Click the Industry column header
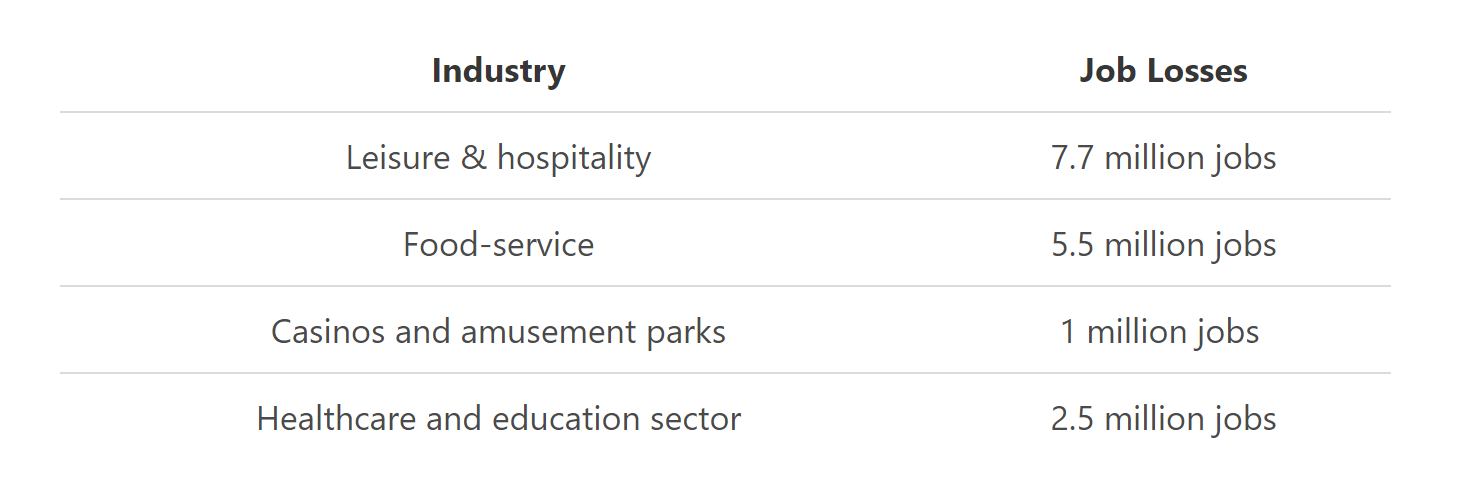The width and height of the screenshot is (1461, 500). 498,71
